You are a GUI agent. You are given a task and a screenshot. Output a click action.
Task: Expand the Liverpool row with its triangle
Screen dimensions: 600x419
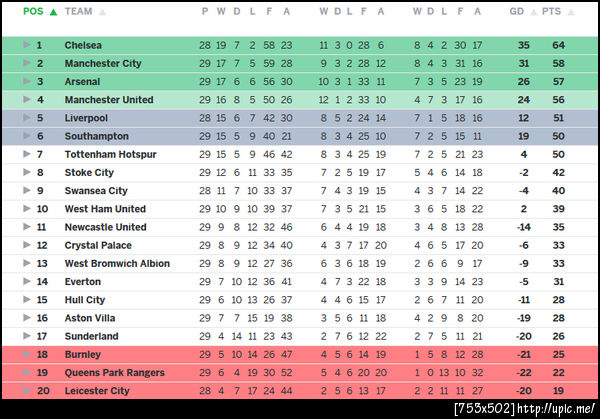coord(28,118)
